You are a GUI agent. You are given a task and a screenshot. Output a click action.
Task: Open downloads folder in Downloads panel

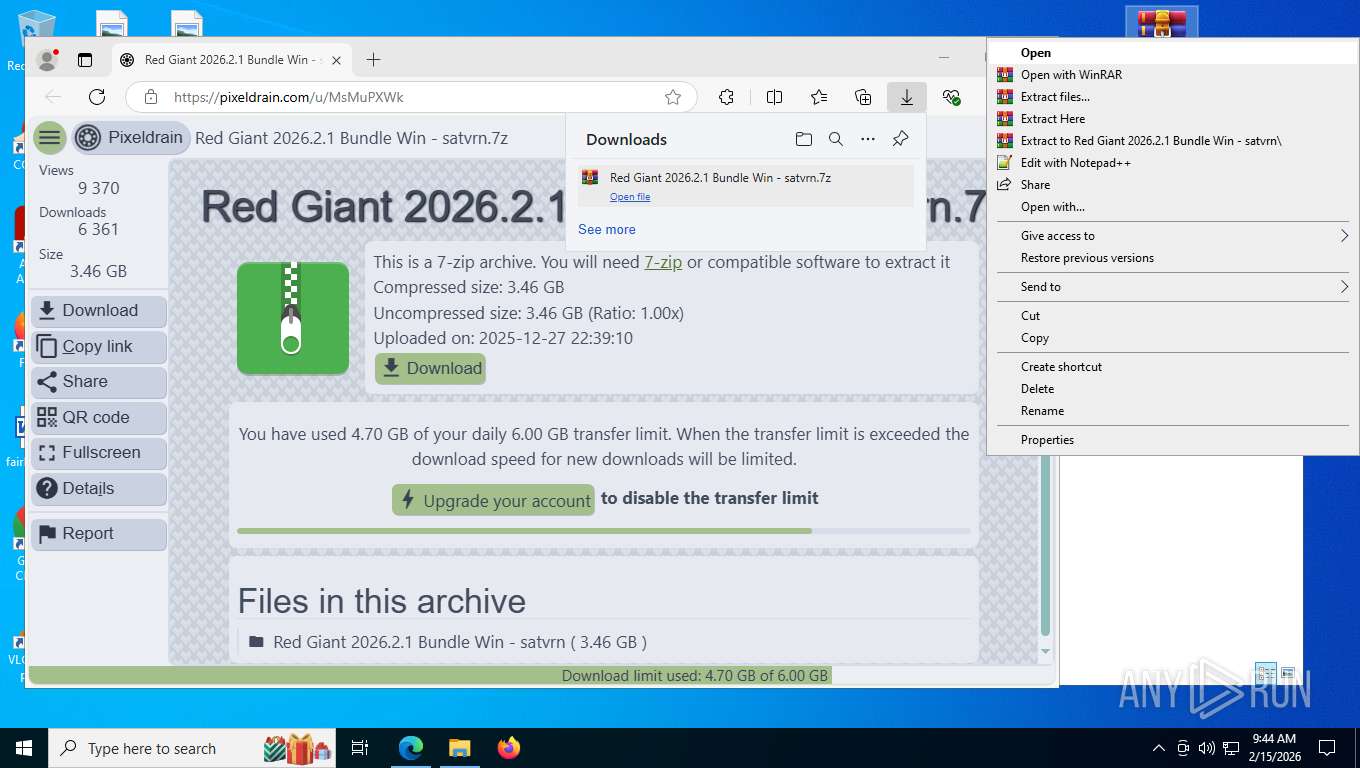coord(804,139)
